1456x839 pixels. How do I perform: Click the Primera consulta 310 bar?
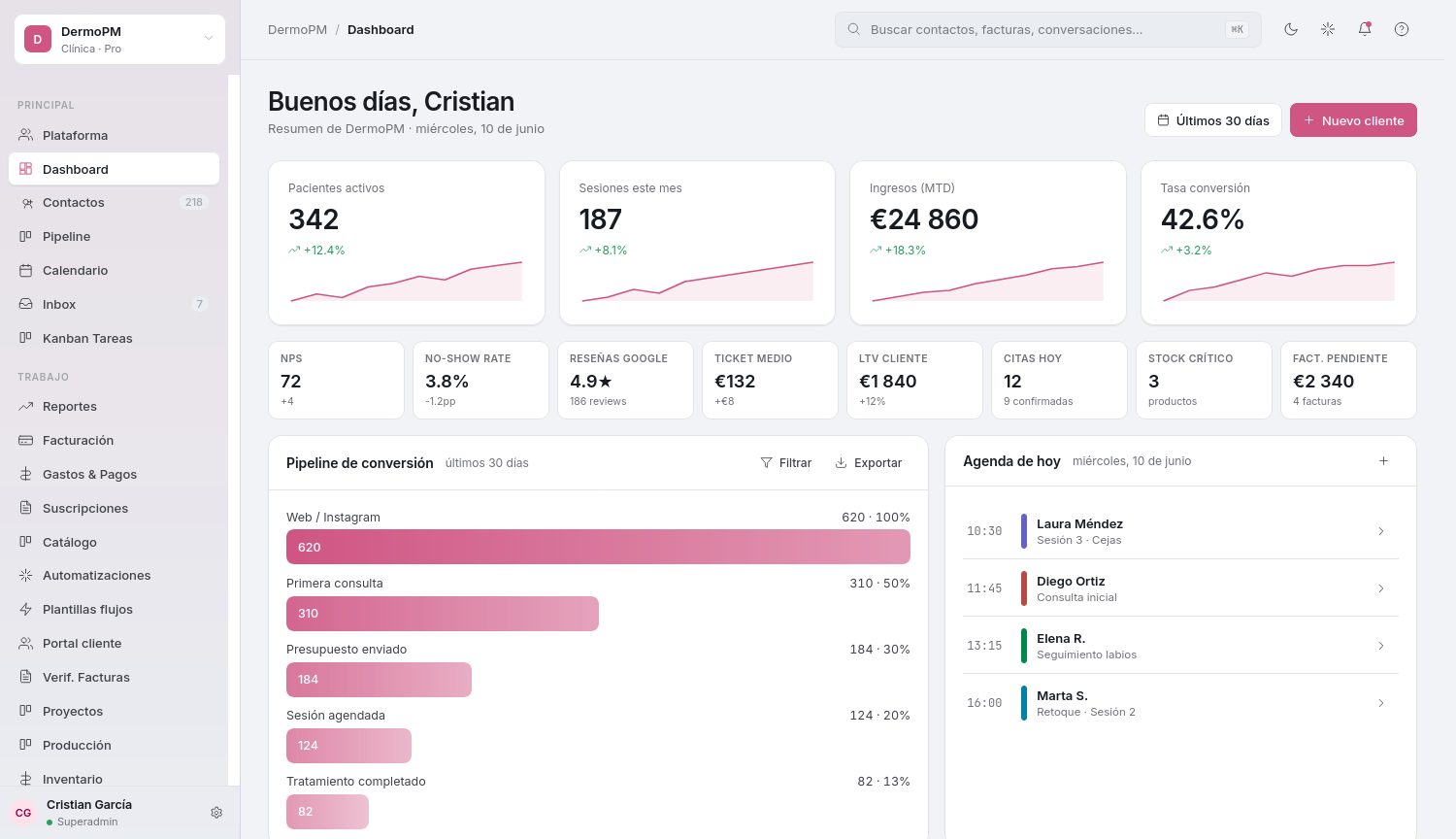(x=443, y=614)
